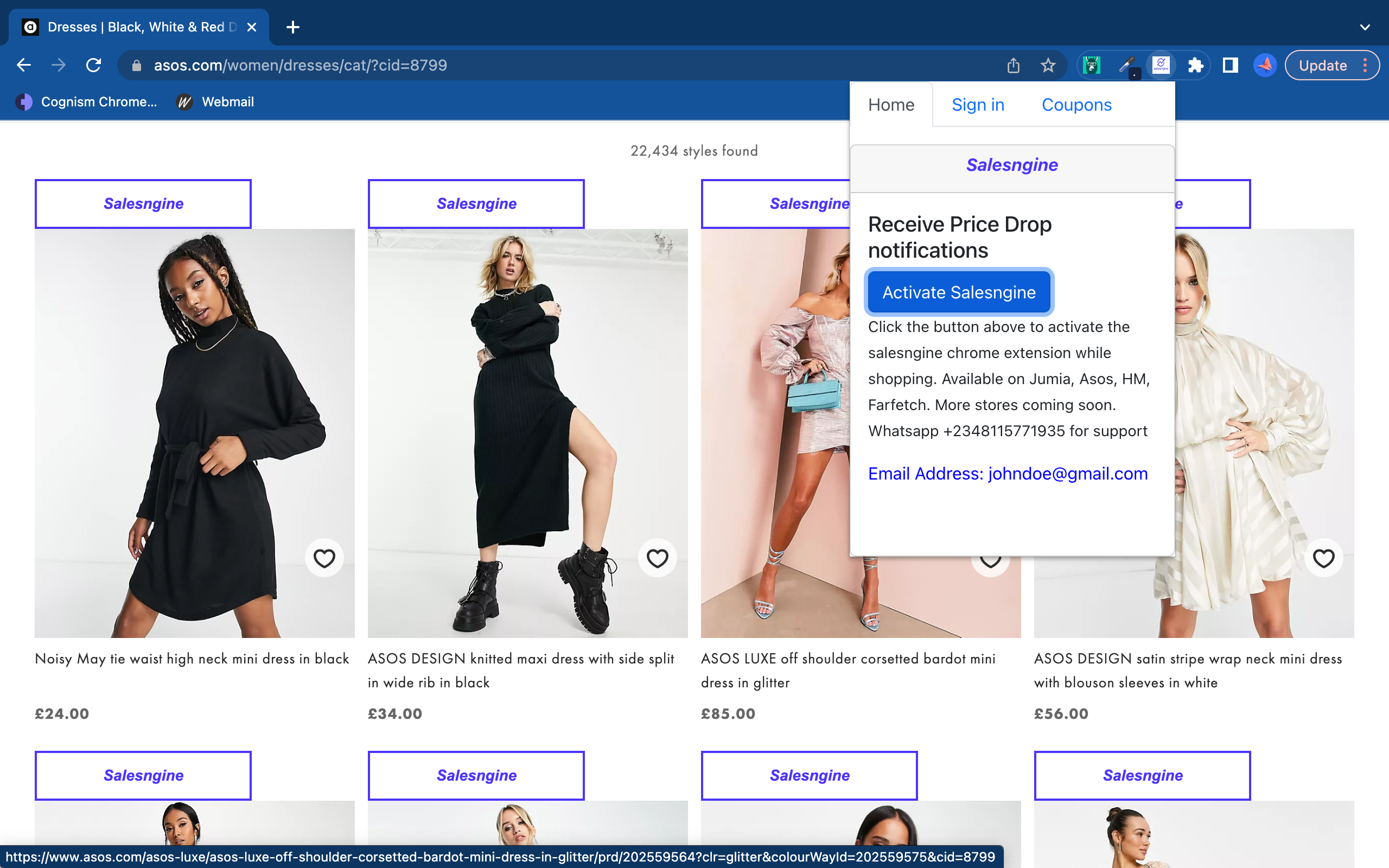Click the £56.00 price
This screenshot has height=868, width=1389.
pyautogui.click(x=1061, y=713)
